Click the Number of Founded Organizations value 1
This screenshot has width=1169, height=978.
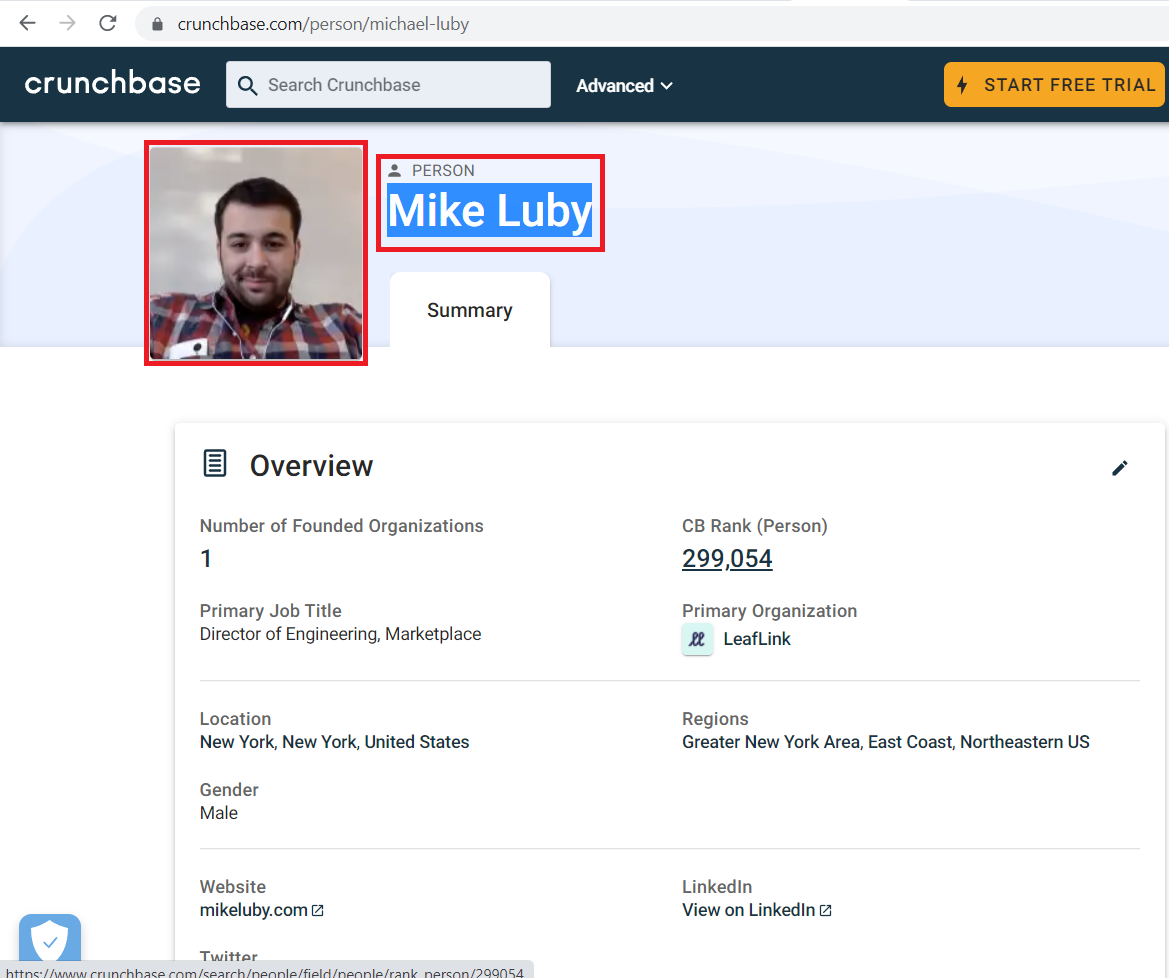(207, 558)
